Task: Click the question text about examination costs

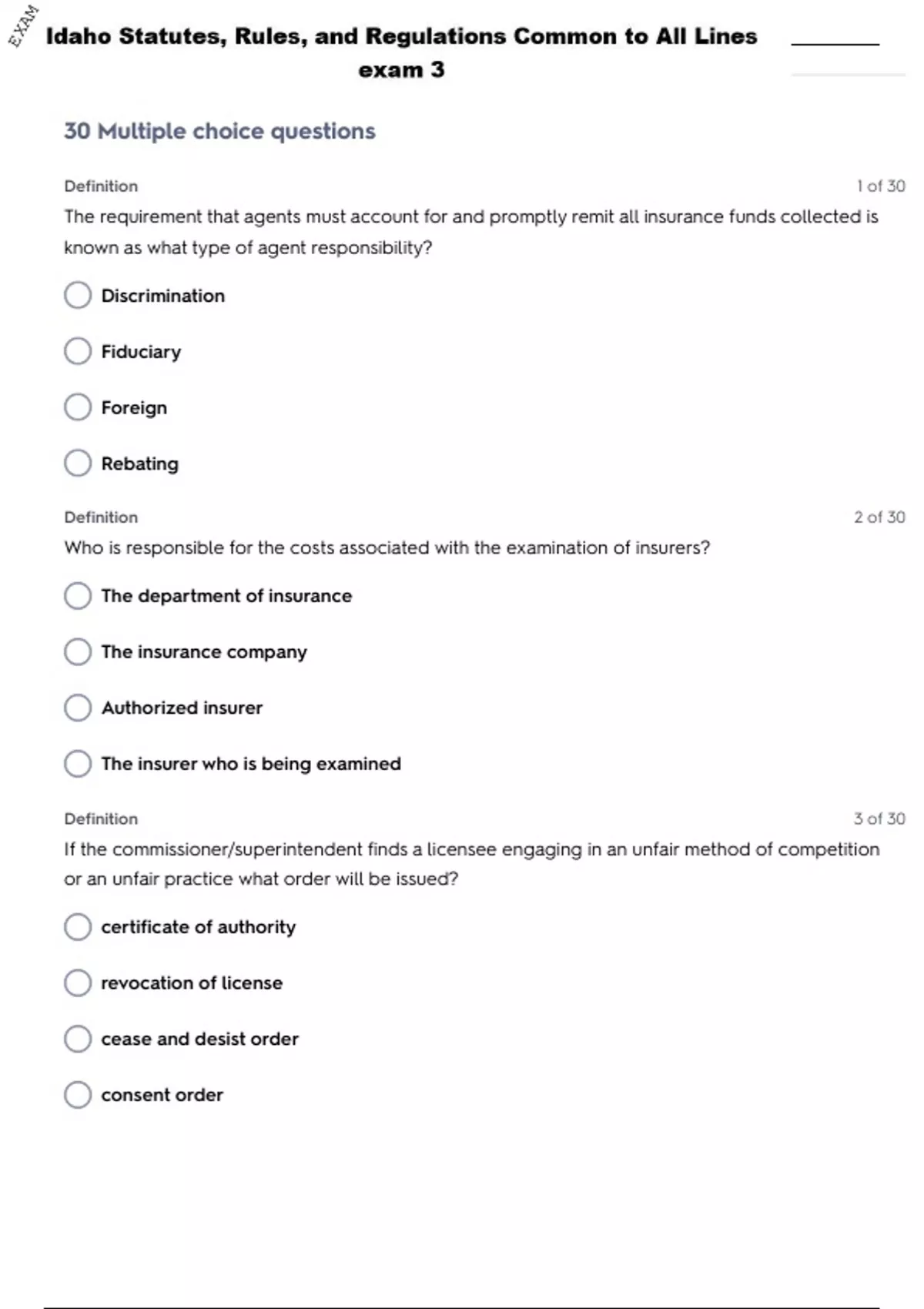Action: pyautogui.click(x=387, y=548)
